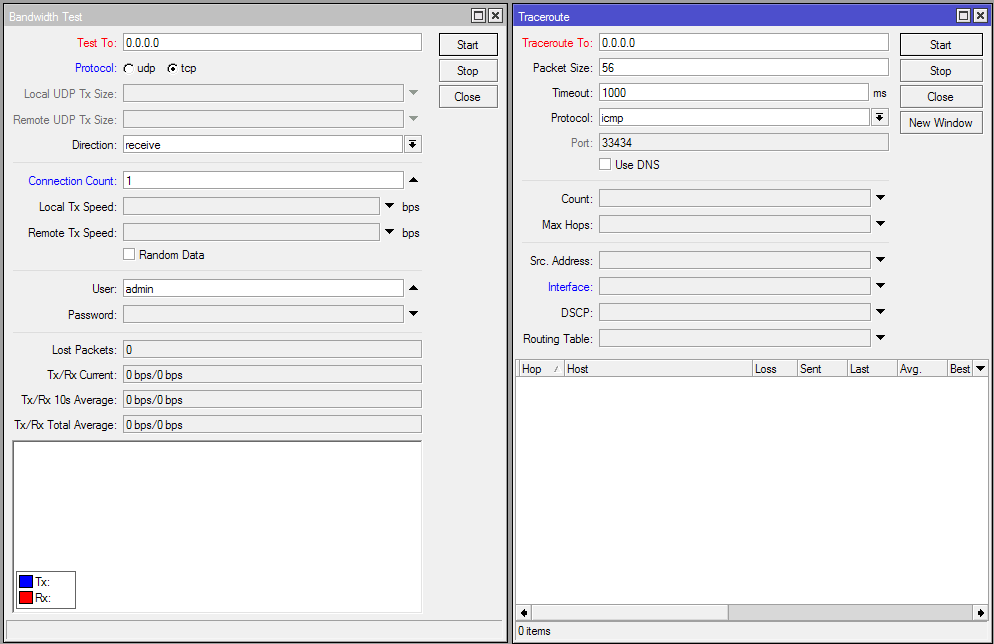Viewport: 994px width, 644px height.
Task: Click the traceroute table right scroll arrow
Action: point(981,612)
